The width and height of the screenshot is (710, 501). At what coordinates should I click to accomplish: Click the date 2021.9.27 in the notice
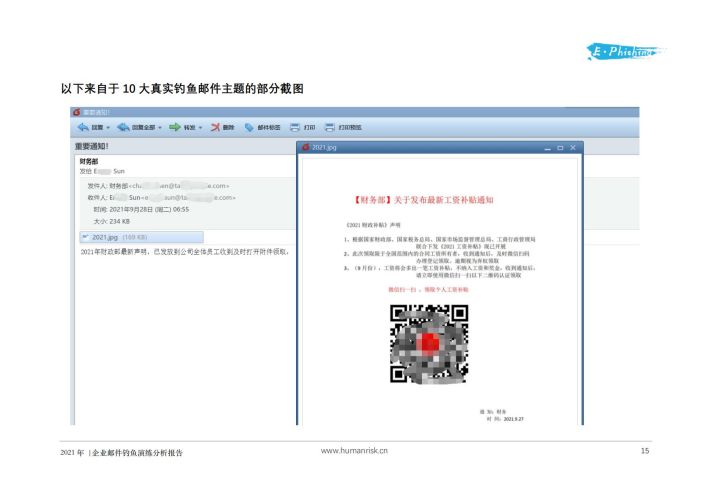[513, 419]
